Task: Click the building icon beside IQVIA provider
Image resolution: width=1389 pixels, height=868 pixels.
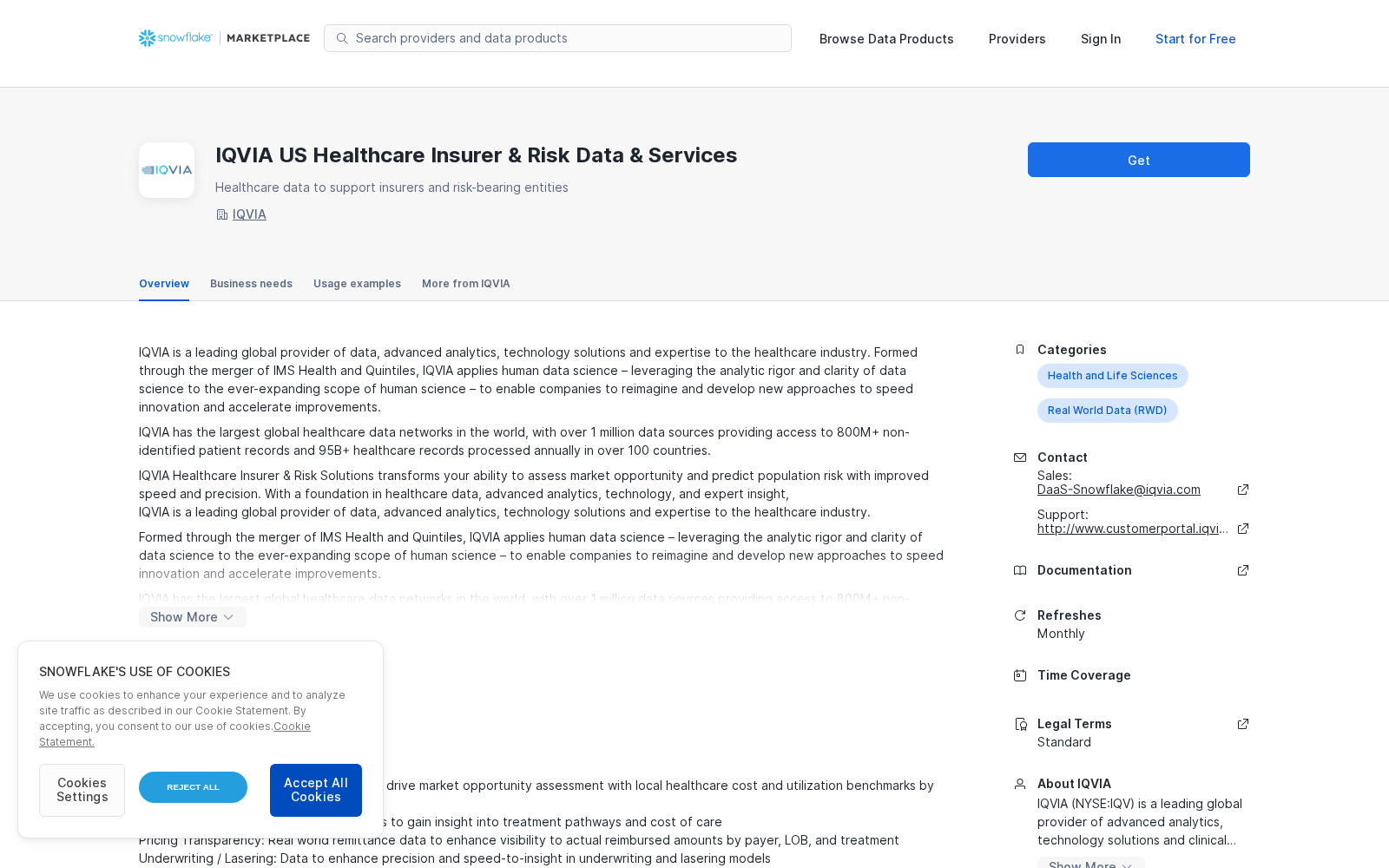Action: pyautogui.click(x=221, y=214)
